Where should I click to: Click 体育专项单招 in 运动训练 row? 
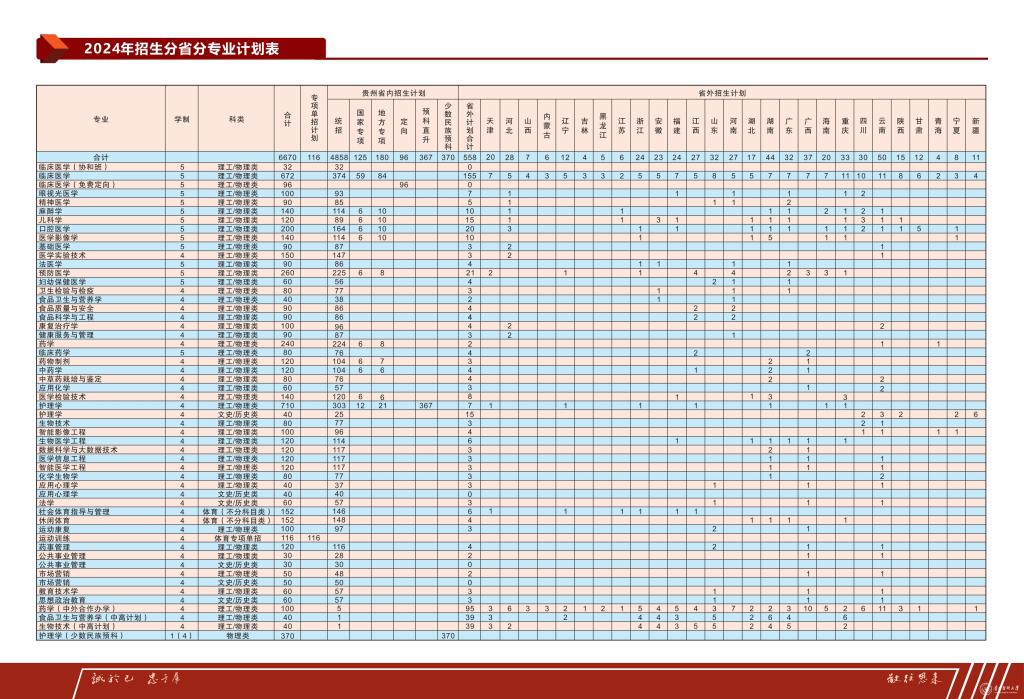(238, 538)
